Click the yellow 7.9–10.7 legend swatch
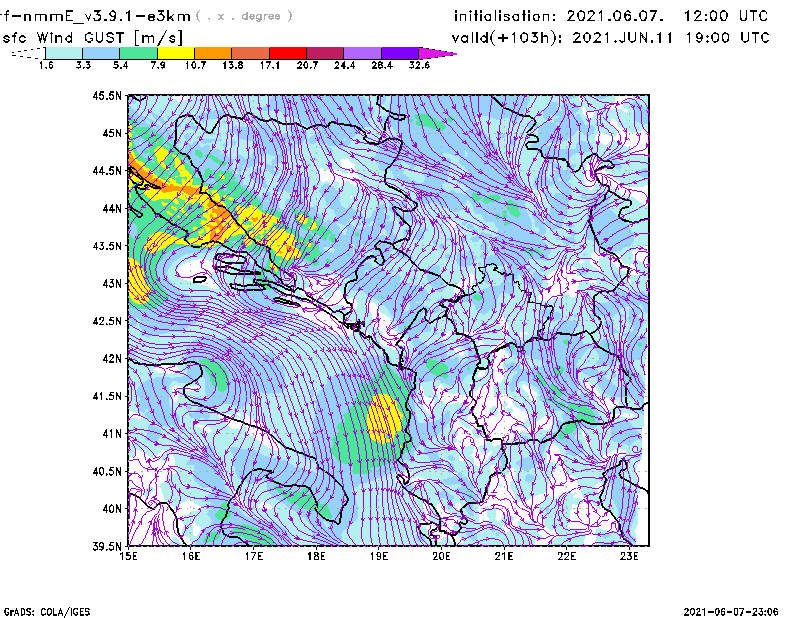 pos(175,53)
